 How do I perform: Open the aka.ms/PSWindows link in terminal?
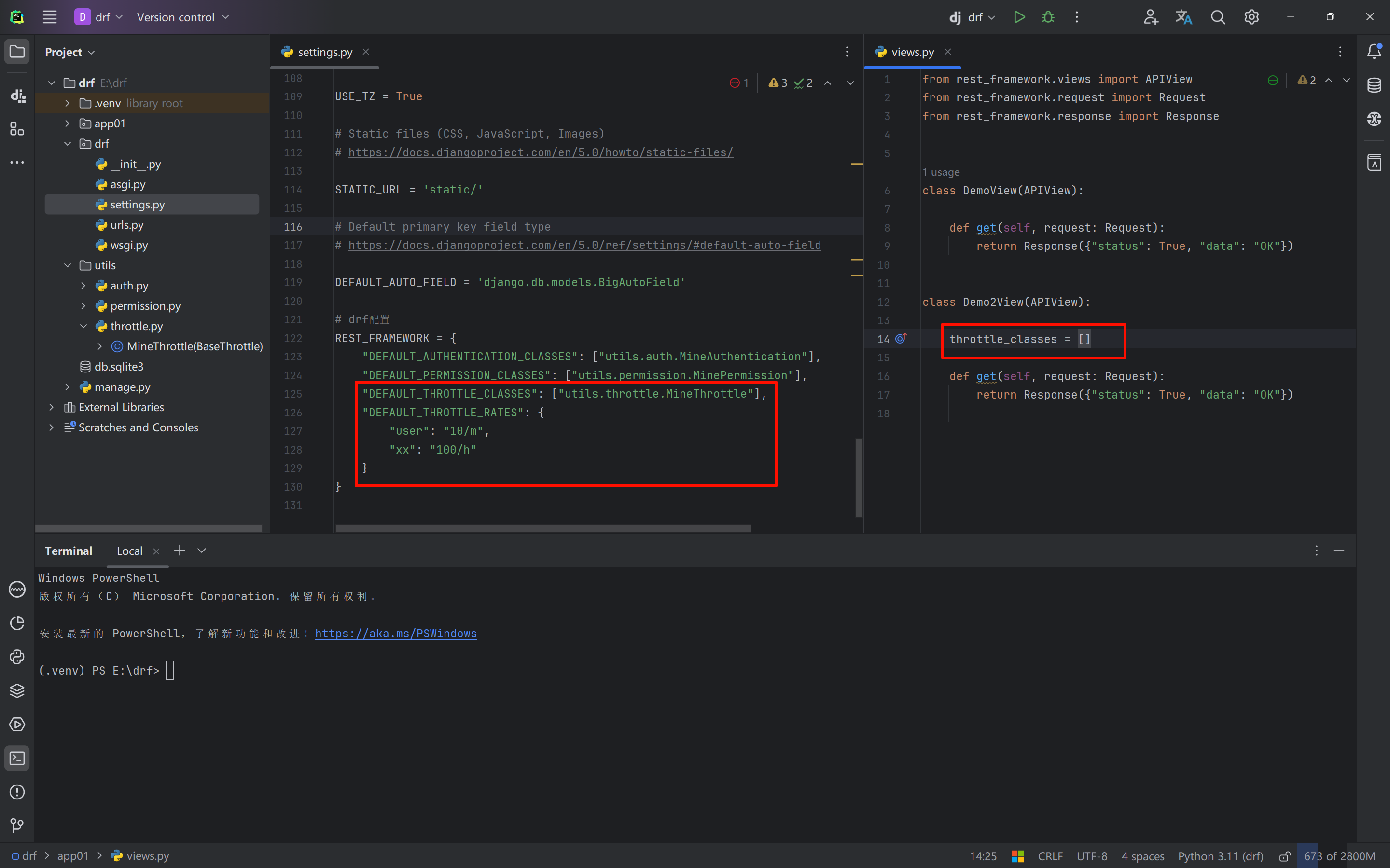point(396,633)
